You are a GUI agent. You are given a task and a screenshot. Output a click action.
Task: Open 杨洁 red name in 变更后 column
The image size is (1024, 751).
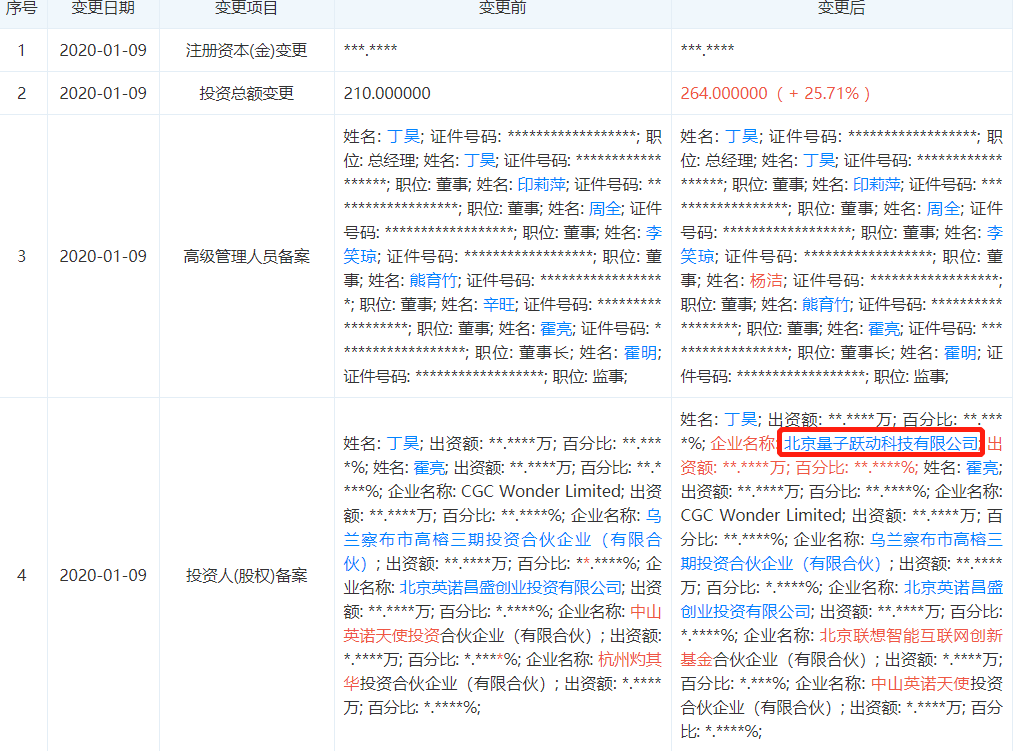click(x=766, y=281)
